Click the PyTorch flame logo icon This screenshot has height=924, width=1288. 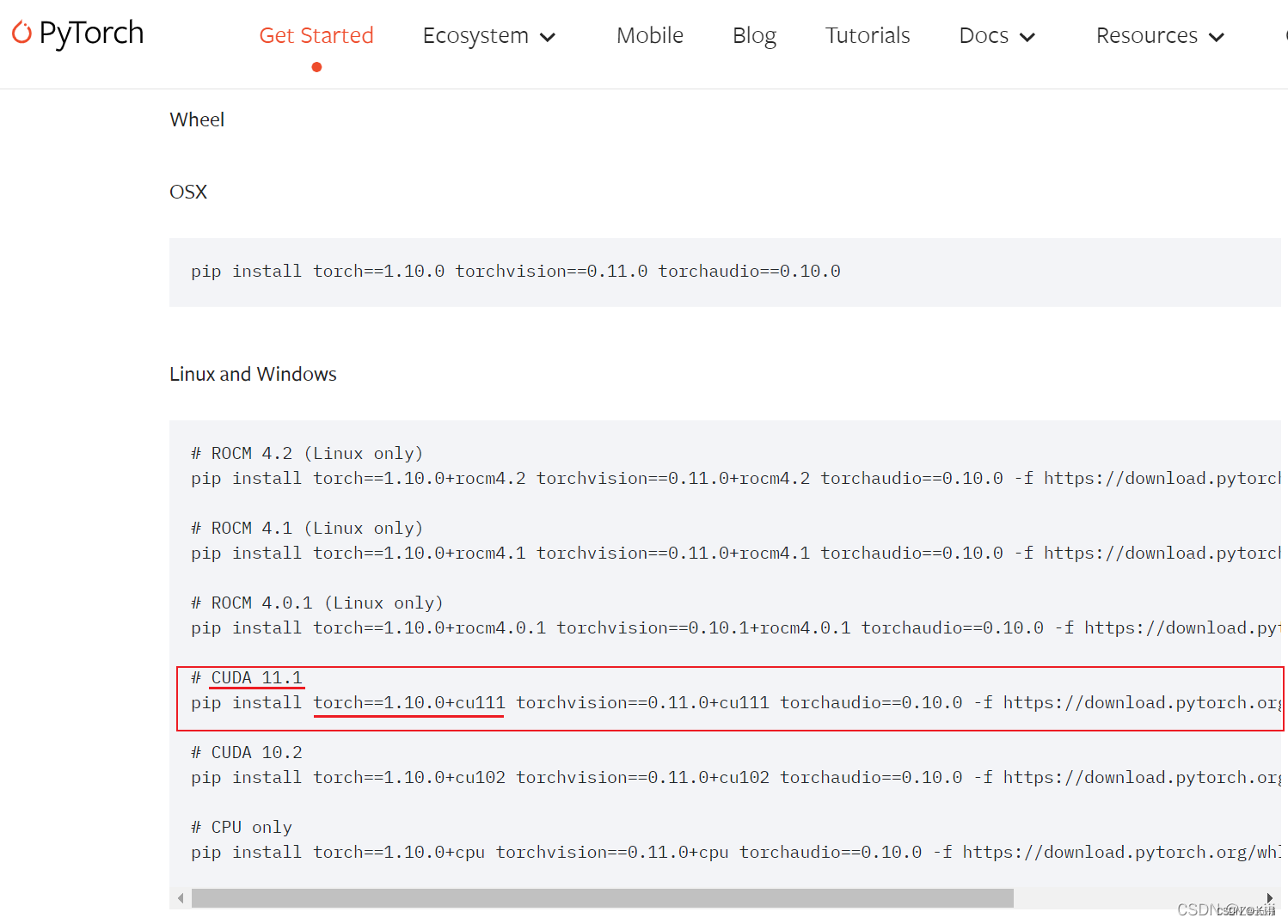coord(22,33)
